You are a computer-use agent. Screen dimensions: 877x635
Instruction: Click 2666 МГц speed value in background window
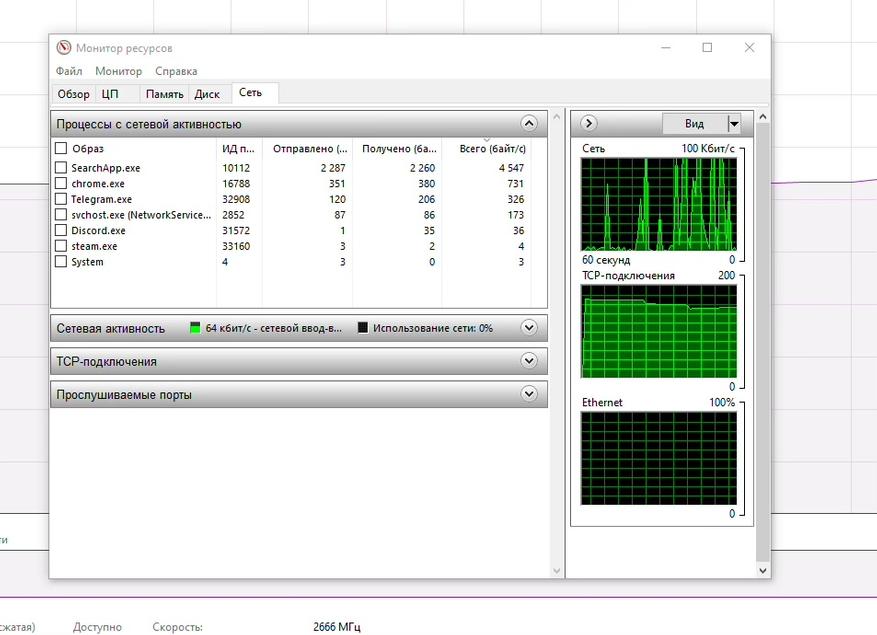[337, 627]
